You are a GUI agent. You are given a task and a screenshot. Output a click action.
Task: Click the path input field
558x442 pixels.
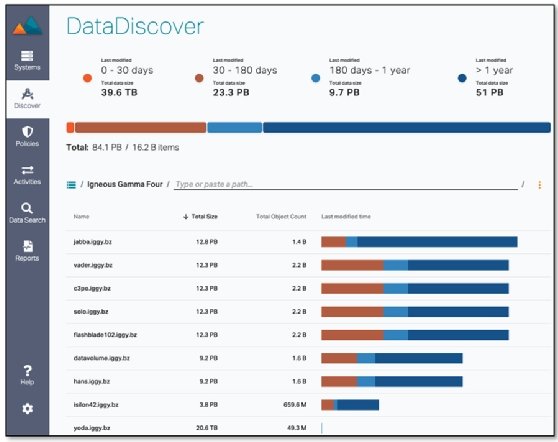[x=346, y=184]
